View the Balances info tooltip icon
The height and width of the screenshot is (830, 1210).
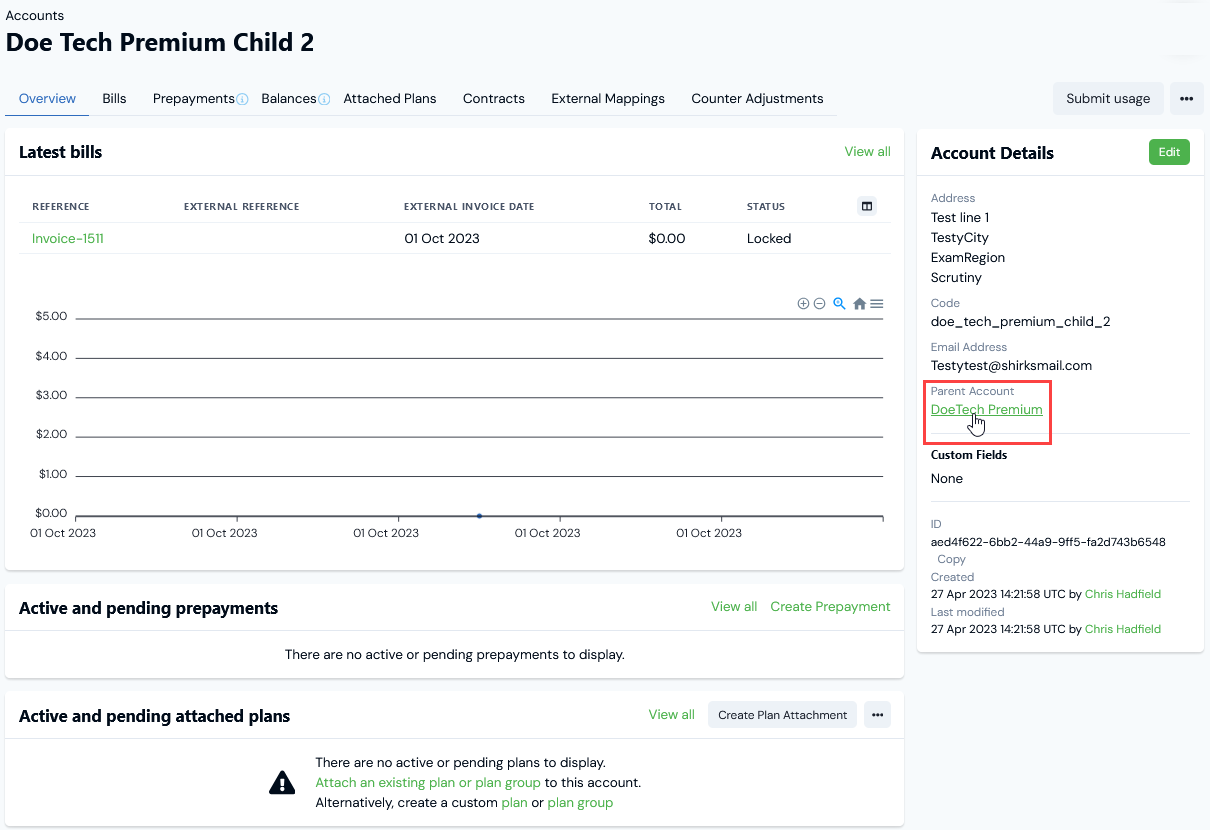tap(324, 98)
